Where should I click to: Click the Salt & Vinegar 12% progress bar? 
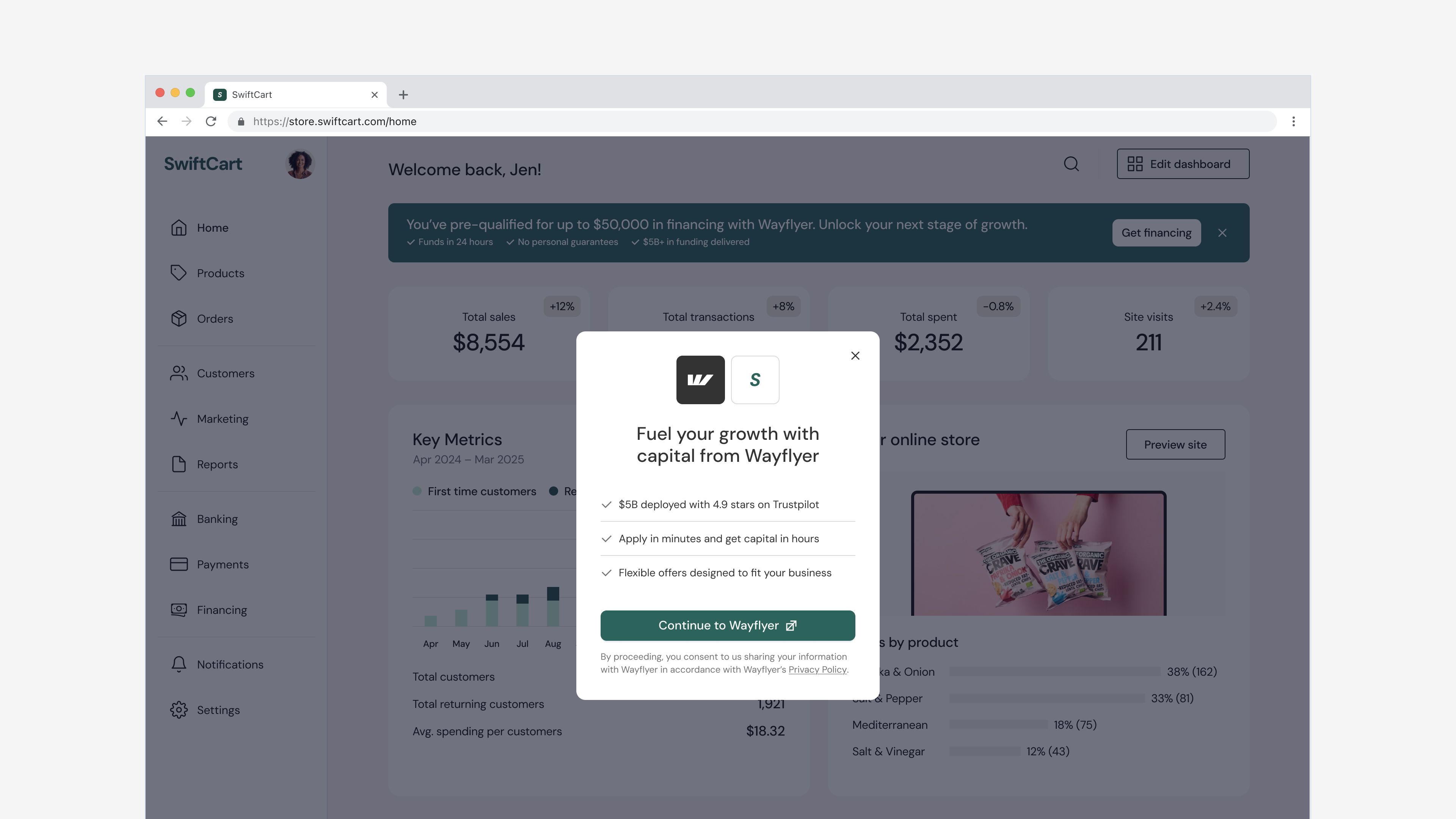[985, 751]
